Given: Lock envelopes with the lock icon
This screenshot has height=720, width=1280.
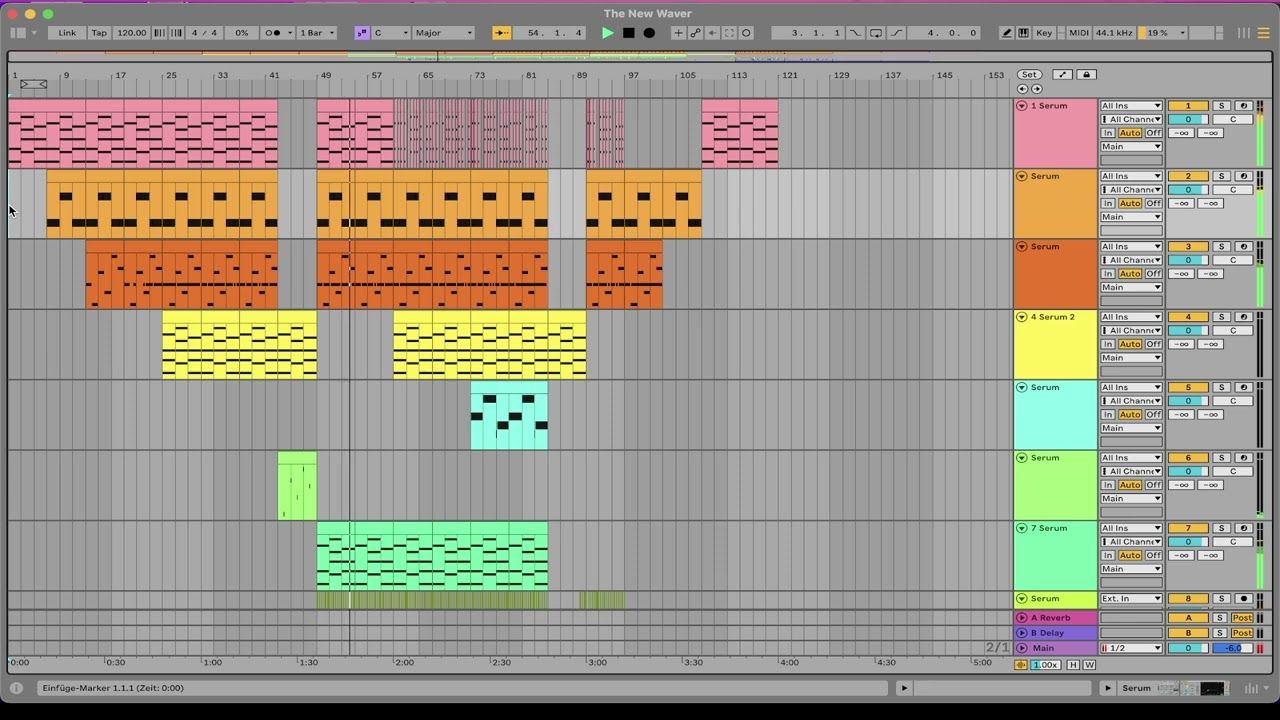Looking at the screenshot, I should coord(1087,75).
